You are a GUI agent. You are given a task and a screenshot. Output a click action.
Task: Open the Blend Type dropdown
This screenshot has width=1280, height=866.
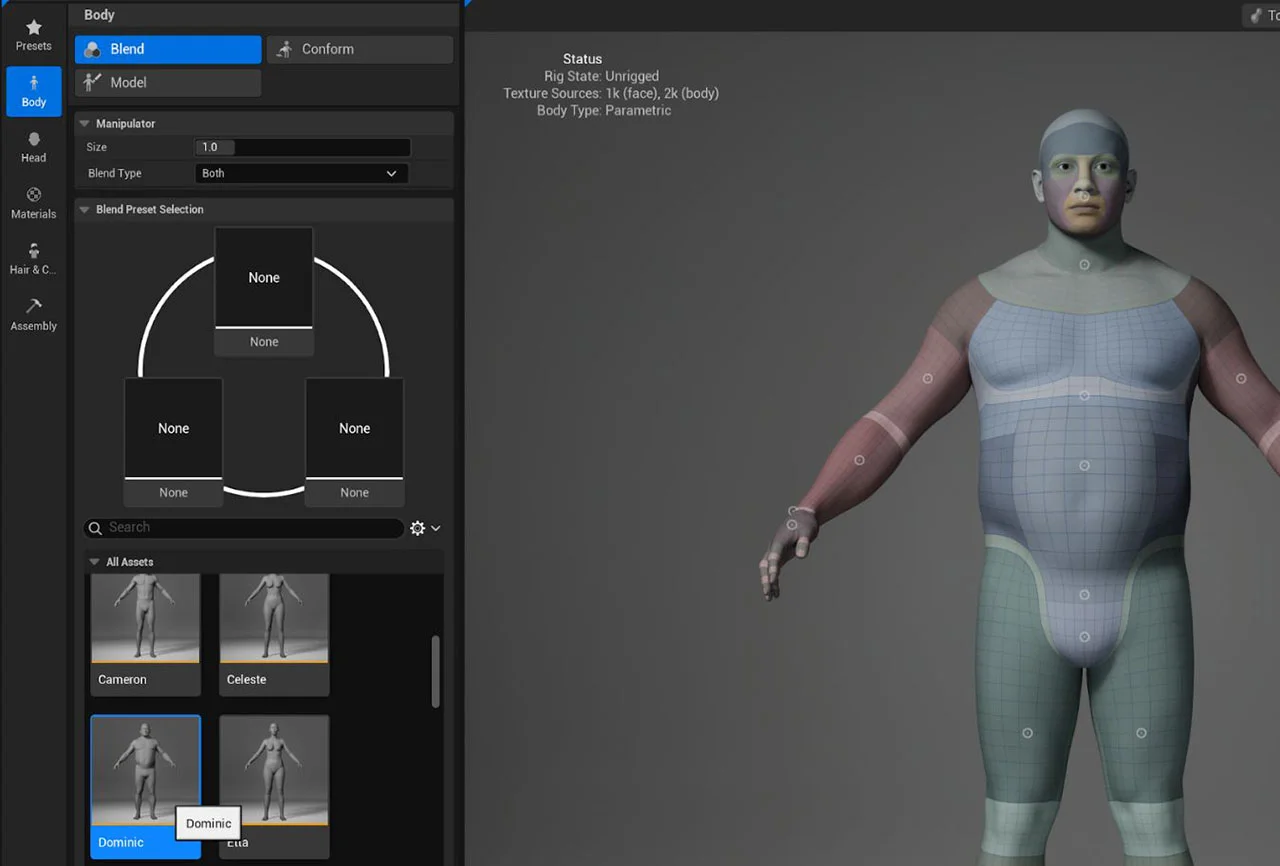pos(301,173)
